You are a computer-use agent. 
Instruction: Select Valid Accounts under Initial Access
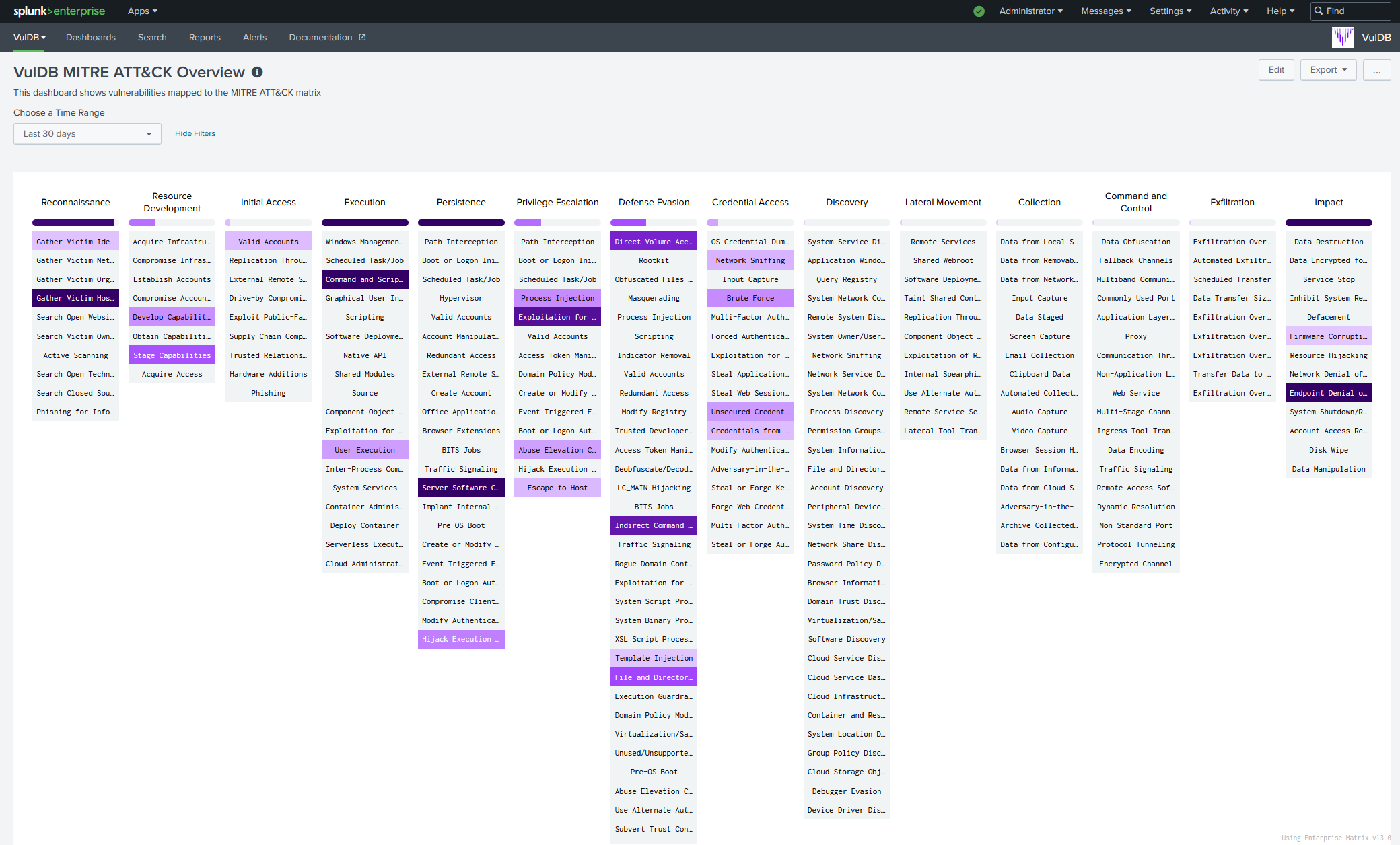[269, 242]
